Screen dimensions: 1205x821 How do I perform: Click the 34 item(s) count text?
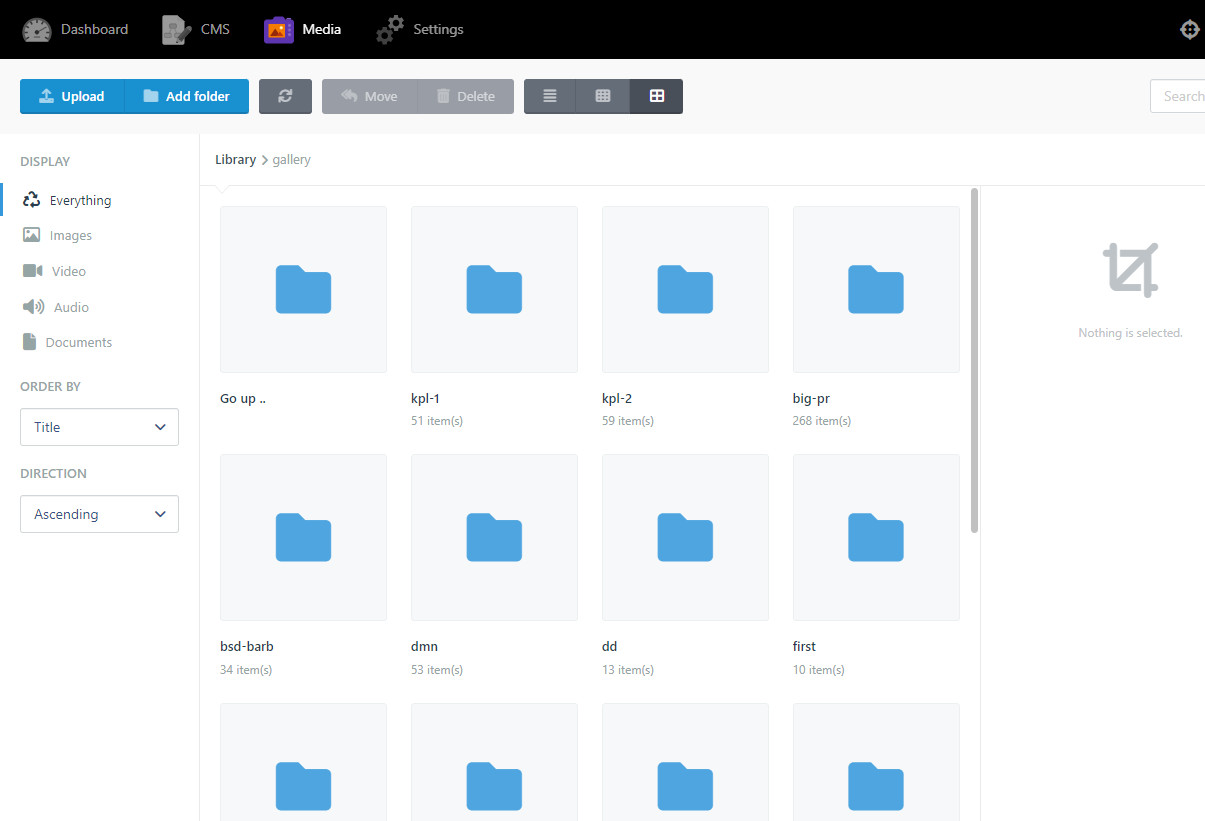click(246, 669)
